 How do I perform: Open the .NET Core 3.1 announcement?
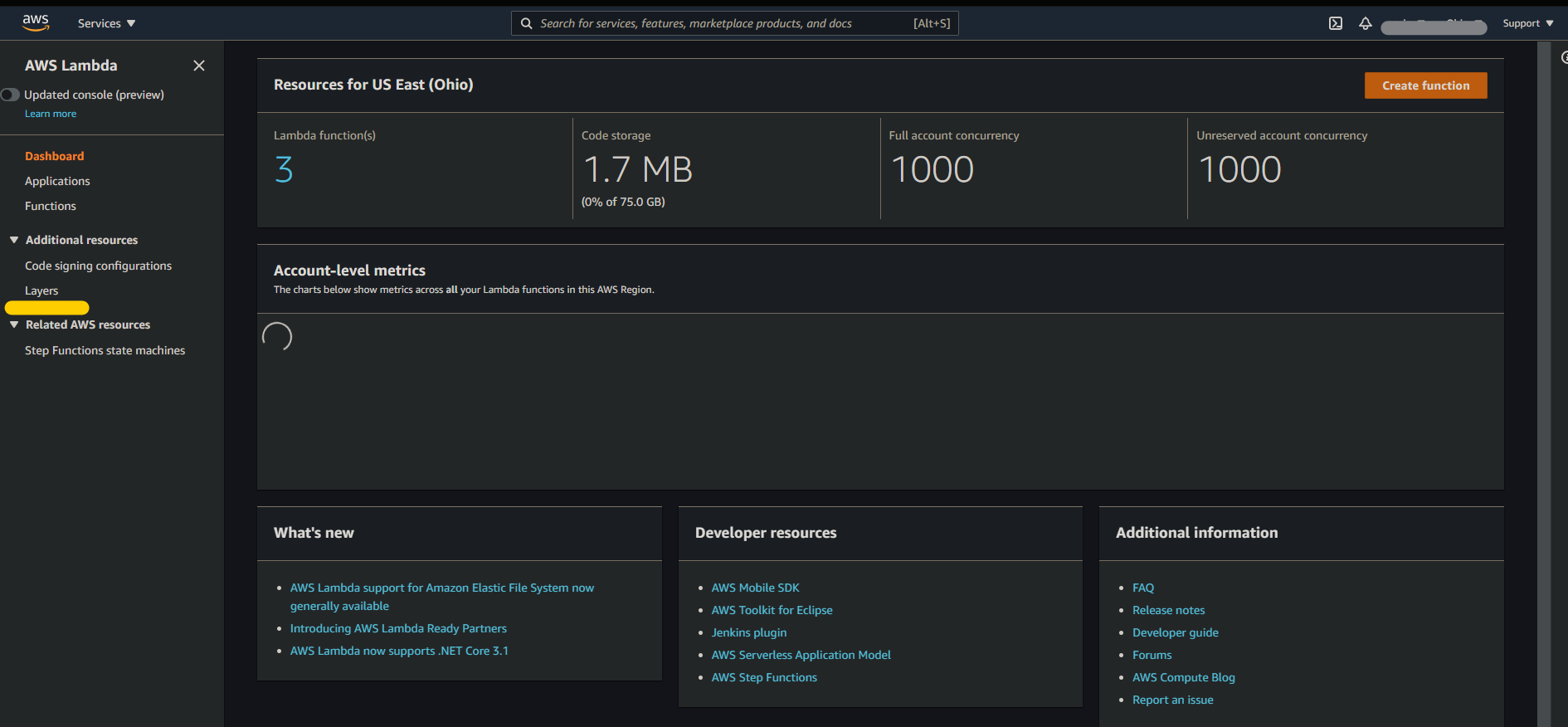(x=399, y=651)
